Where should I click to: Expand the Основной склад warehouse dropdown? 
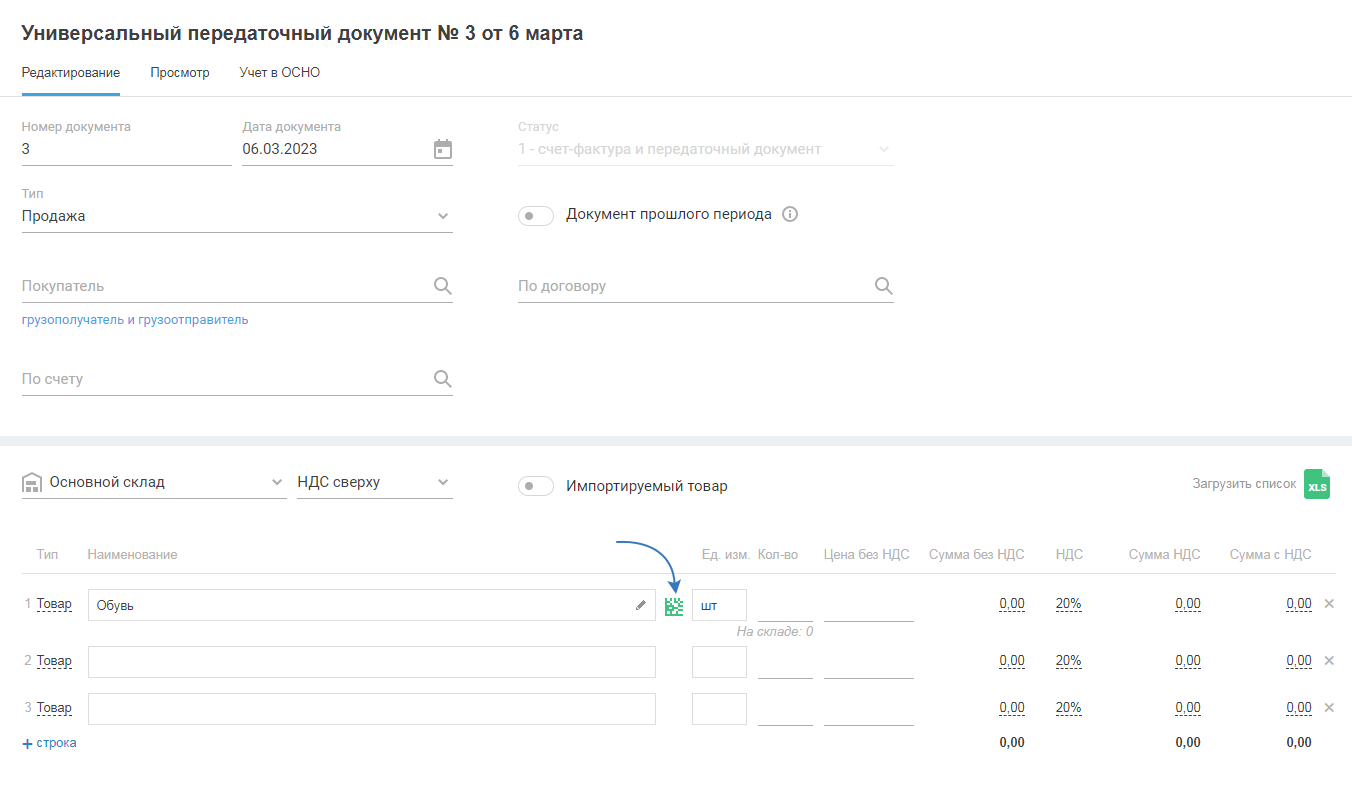(165, 483)
